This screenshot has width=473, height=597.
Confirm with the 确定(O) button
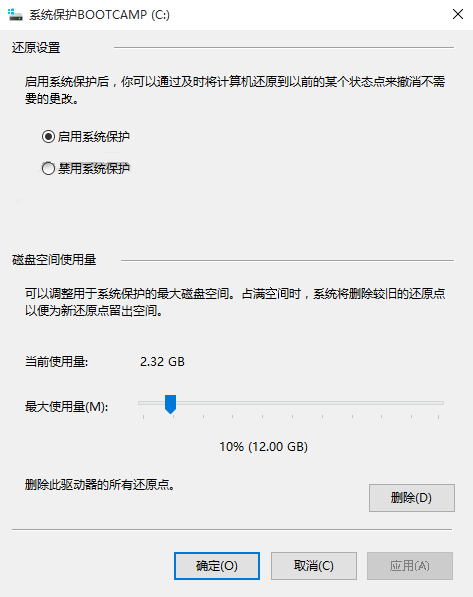217,566
